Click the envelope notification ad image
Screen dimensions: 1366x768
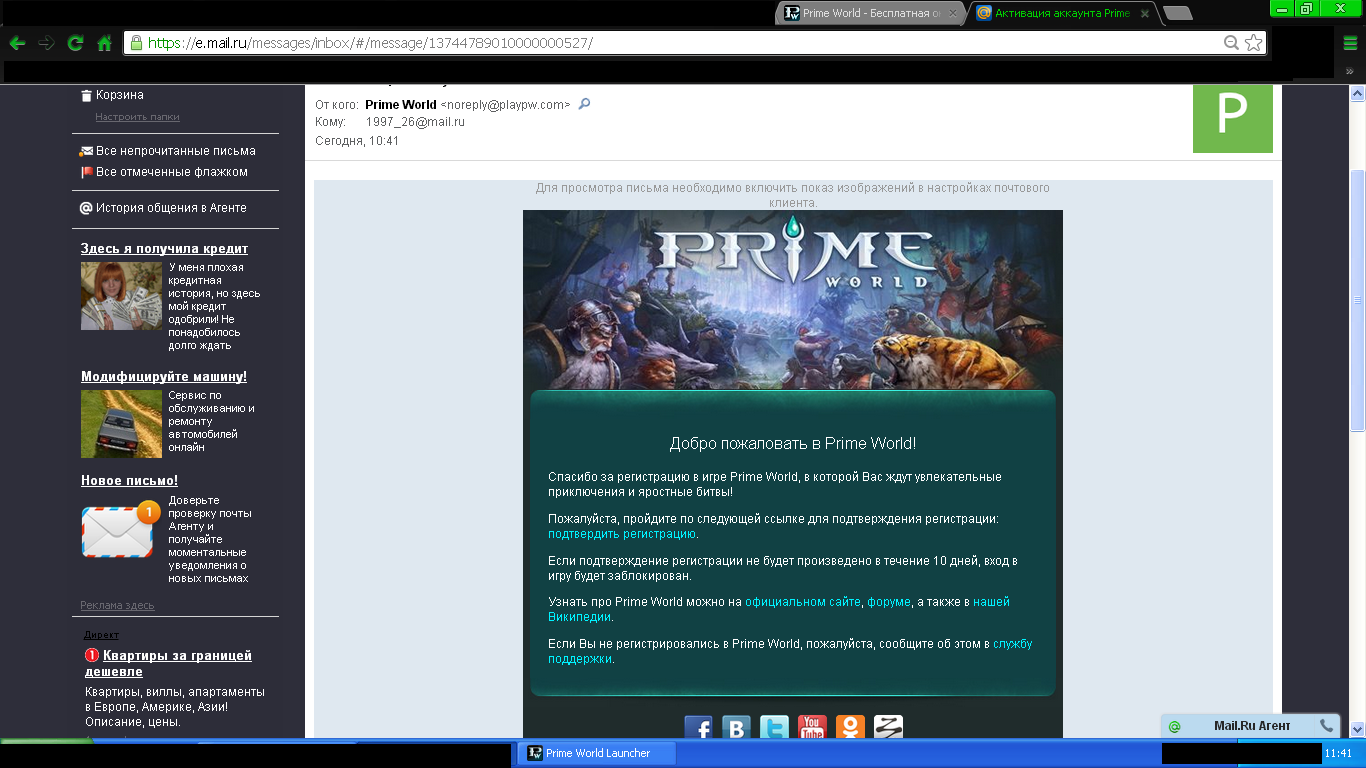click(121, 528)
